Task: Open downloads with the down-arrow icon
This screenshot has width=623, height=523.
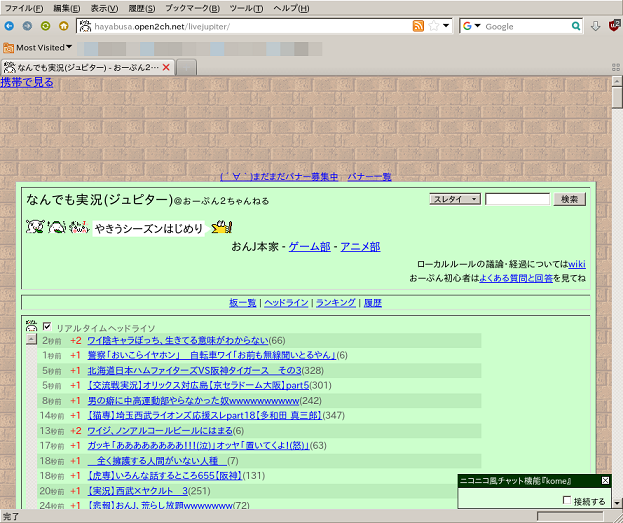Action: point(595,26)
